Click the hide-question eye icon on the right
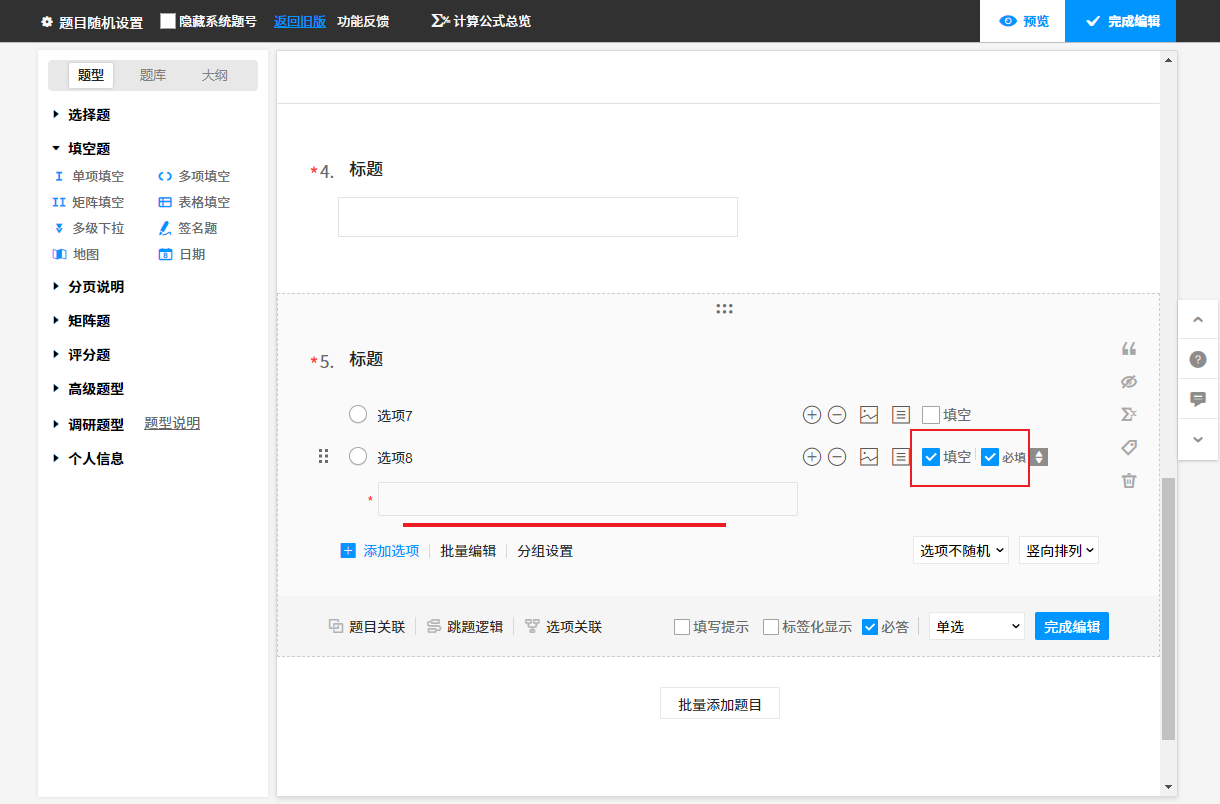The width and height of the screenshot is (1220, 804). tap(1129, 382)
